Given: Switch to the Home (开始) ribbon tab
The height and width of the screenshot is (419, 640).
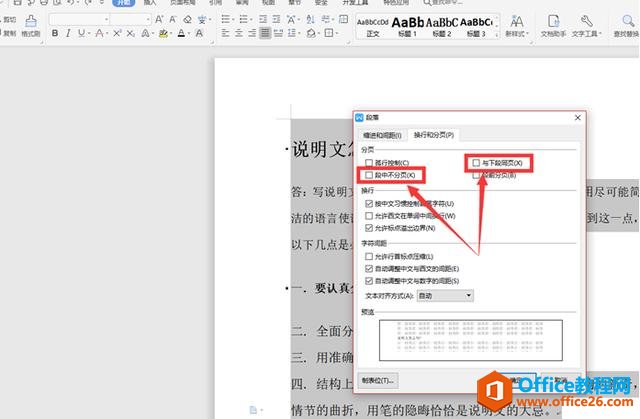Looking at the screenshot, I should 123,2.
